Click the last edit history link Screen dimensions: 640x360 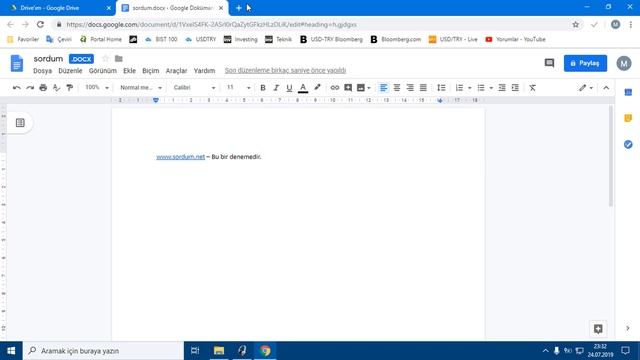(x=285, y=71)
